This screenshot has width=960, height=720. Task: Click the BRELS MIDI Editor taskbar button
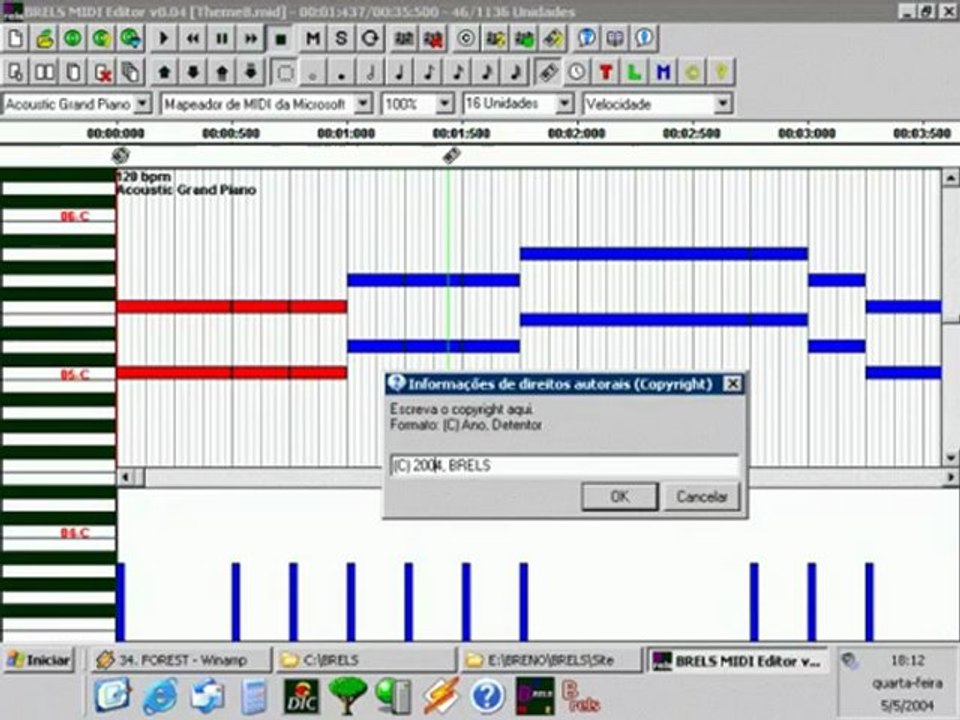click(x=737, y=660)
